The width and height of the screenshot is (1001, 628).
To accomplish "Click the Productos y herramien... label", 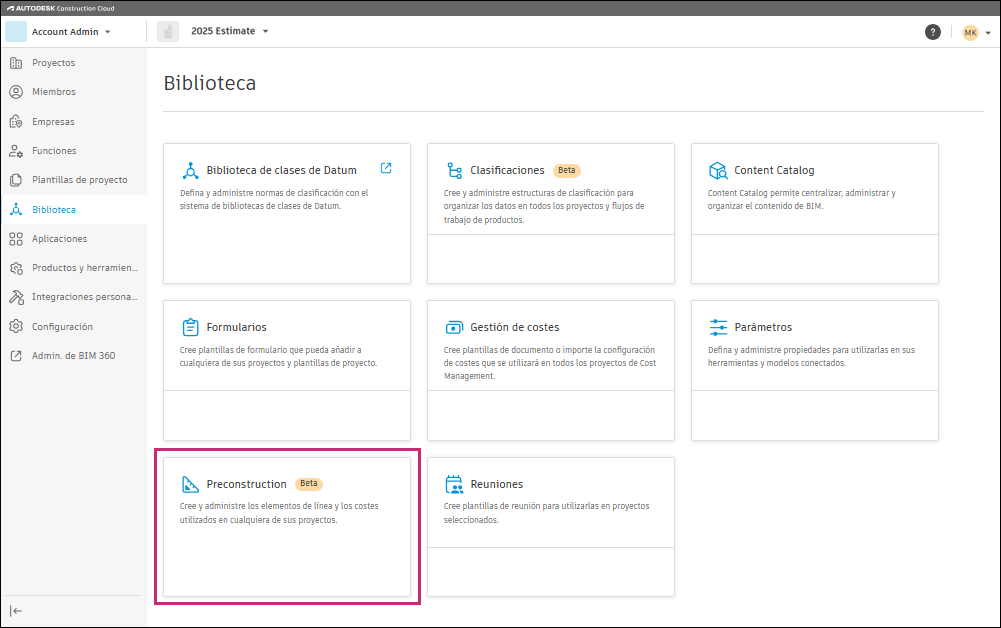I will pos(85,268).
